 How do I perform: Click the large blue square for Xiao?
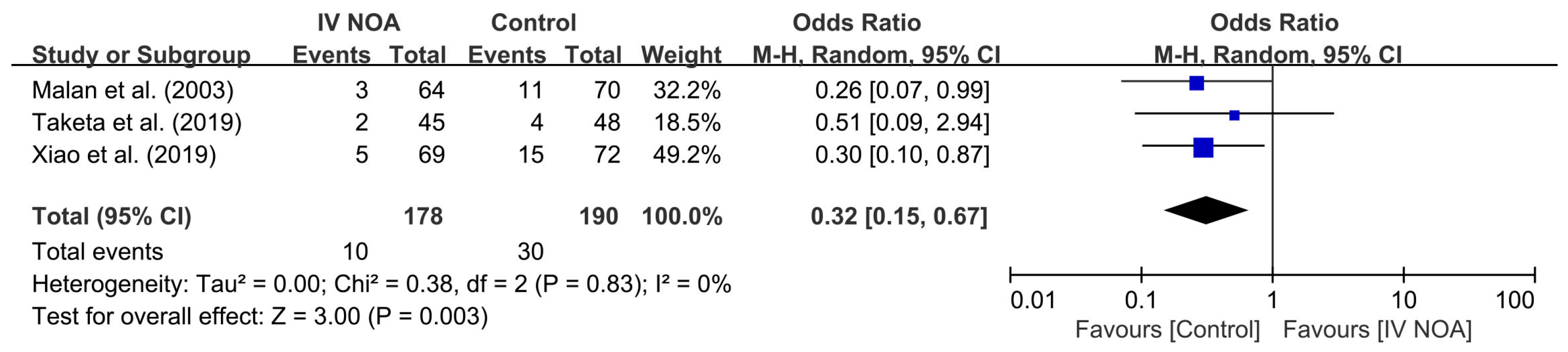point(1203,148)
